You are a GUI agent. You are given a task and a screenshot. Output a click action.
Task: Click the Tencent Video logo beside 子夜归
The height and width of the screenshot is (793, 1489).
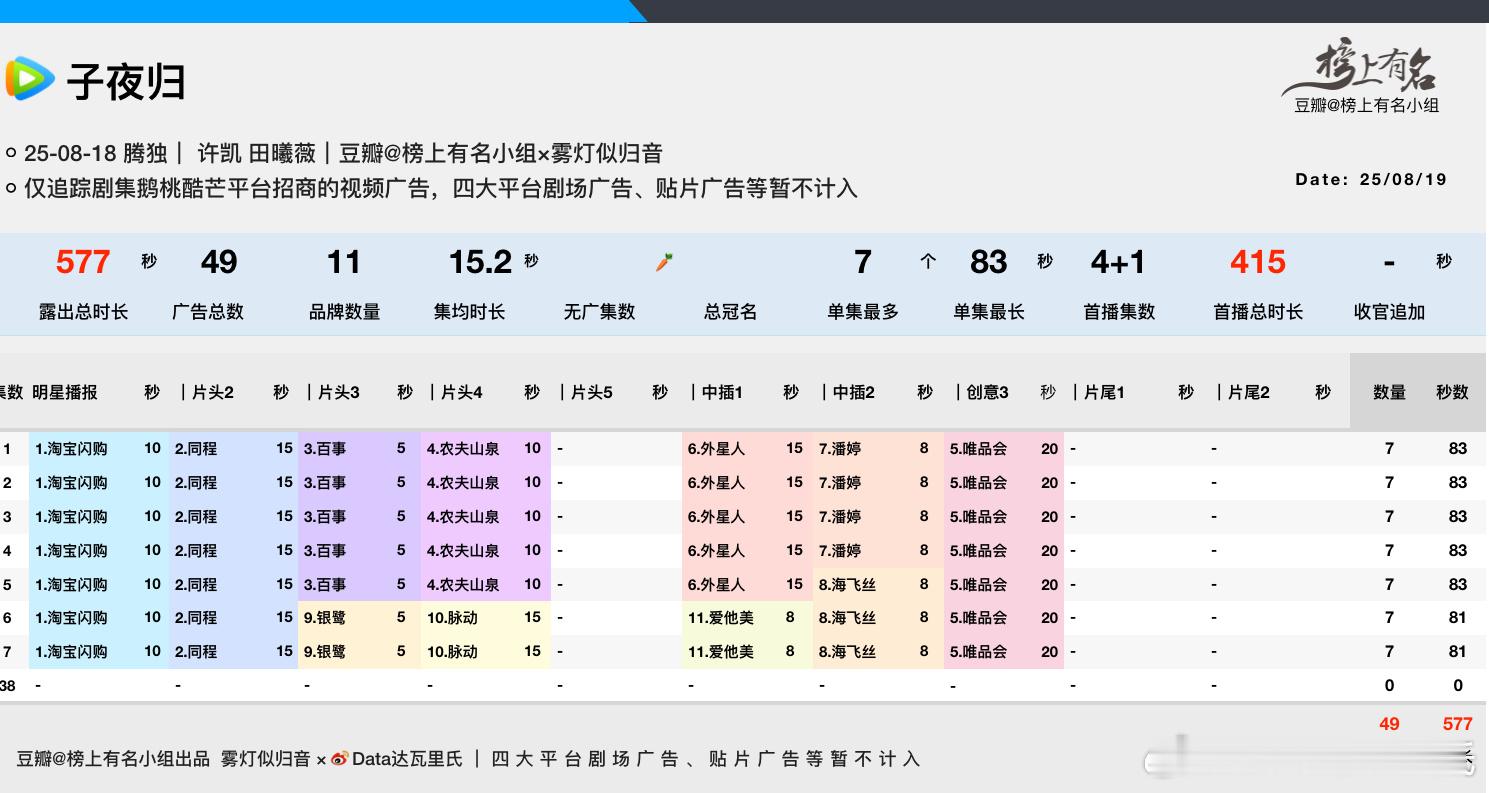pyautogui.click(x=29, y=78)
